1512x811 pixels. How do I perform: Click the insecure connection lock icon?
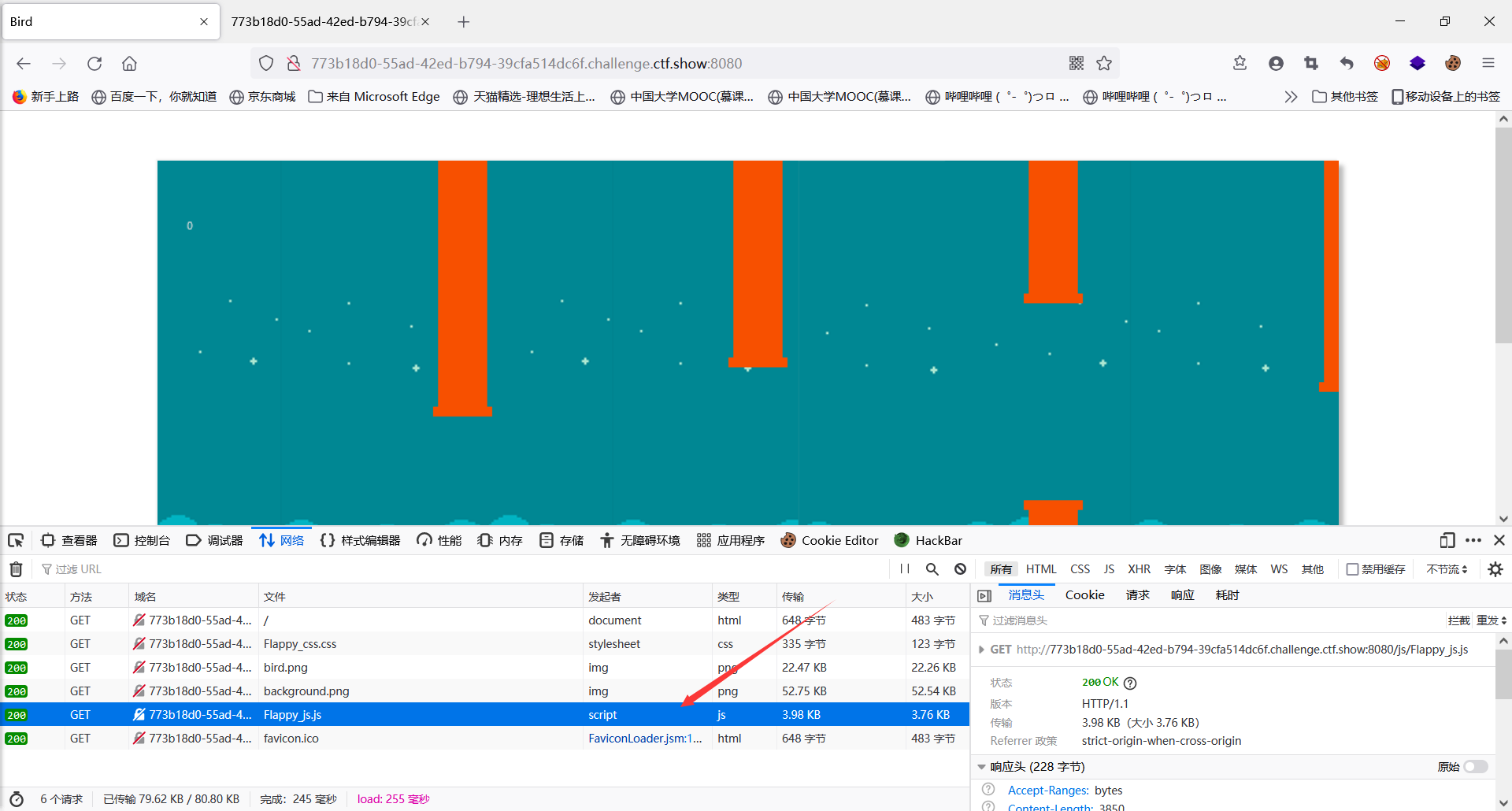(x=294, y=64)
